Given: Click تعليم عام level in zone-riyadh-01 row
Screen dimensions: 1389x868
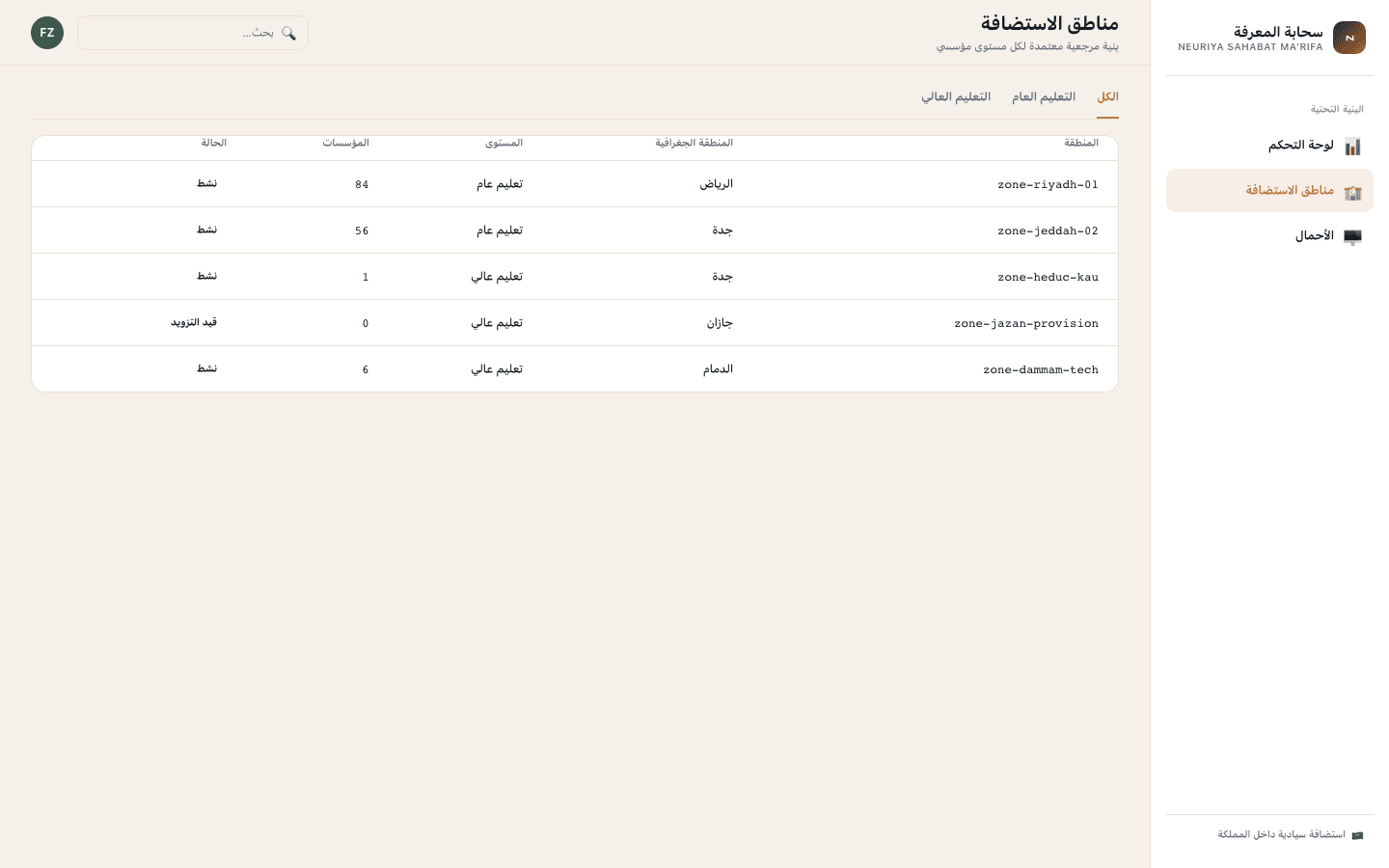Looking at the screenshot, I should (x=500, y=184).
